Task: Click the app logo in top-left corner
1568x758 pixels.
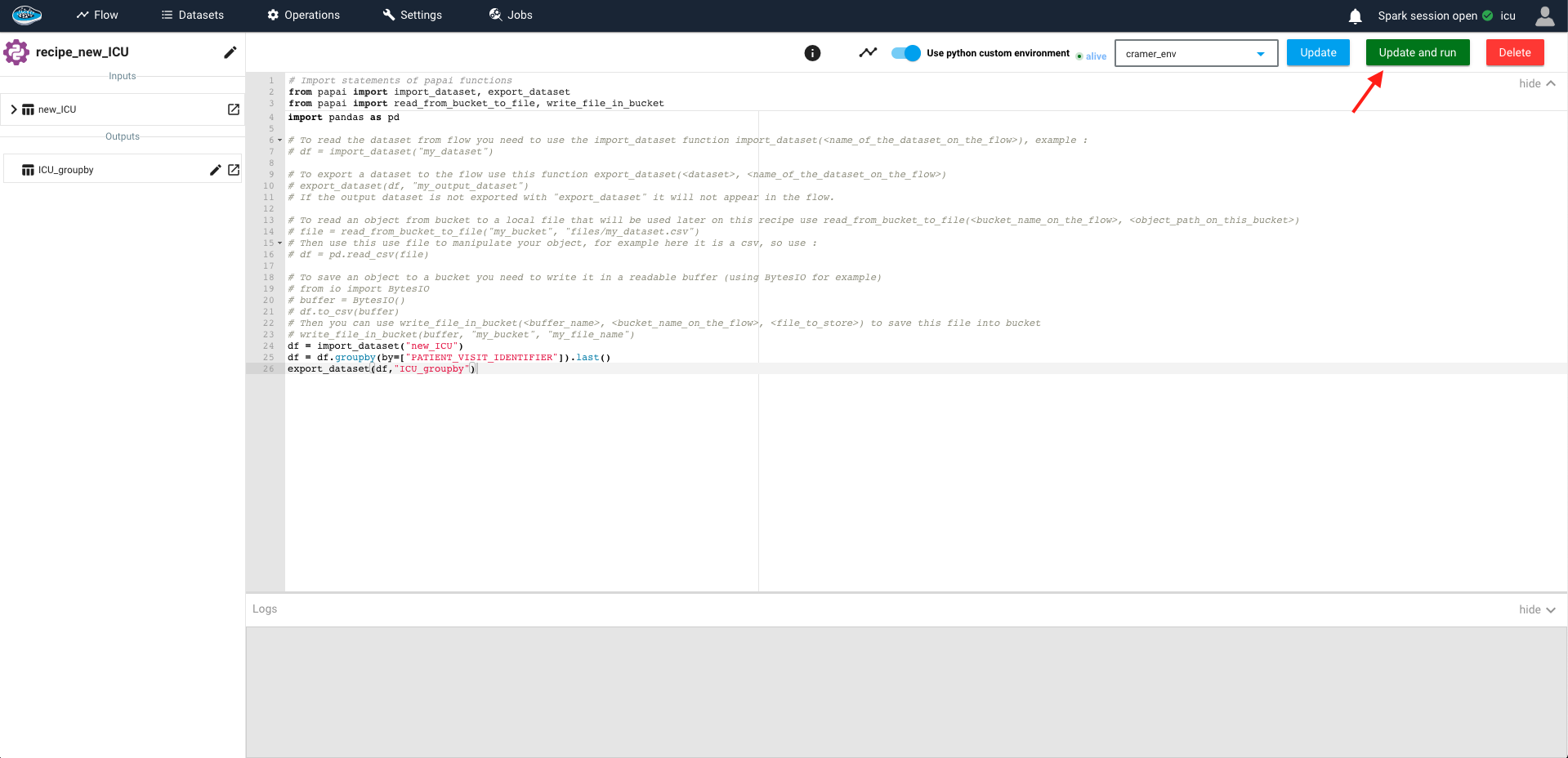Action: click(27, 15)
